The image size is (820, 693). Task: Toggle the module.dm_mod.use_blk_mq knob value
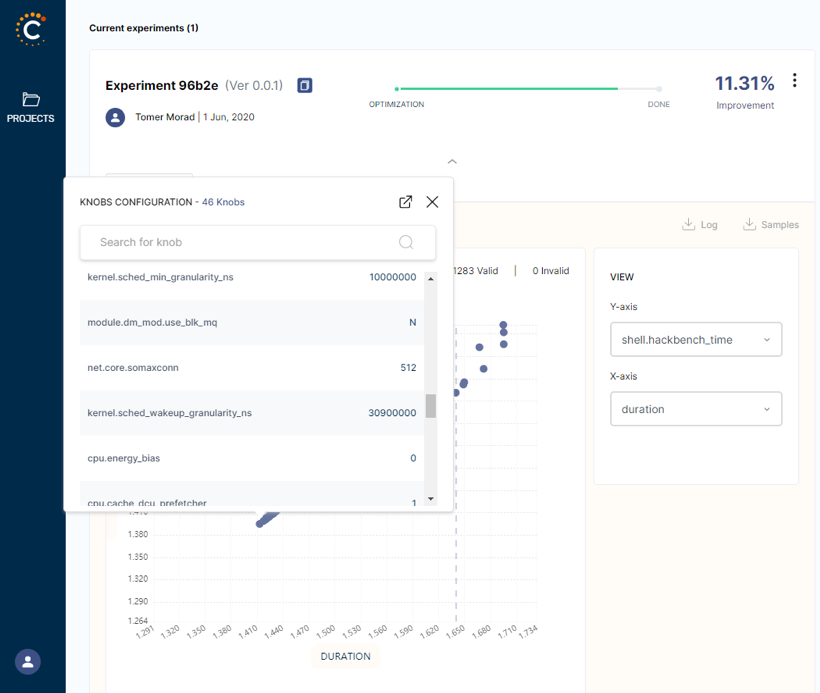(x=413, y=324)
